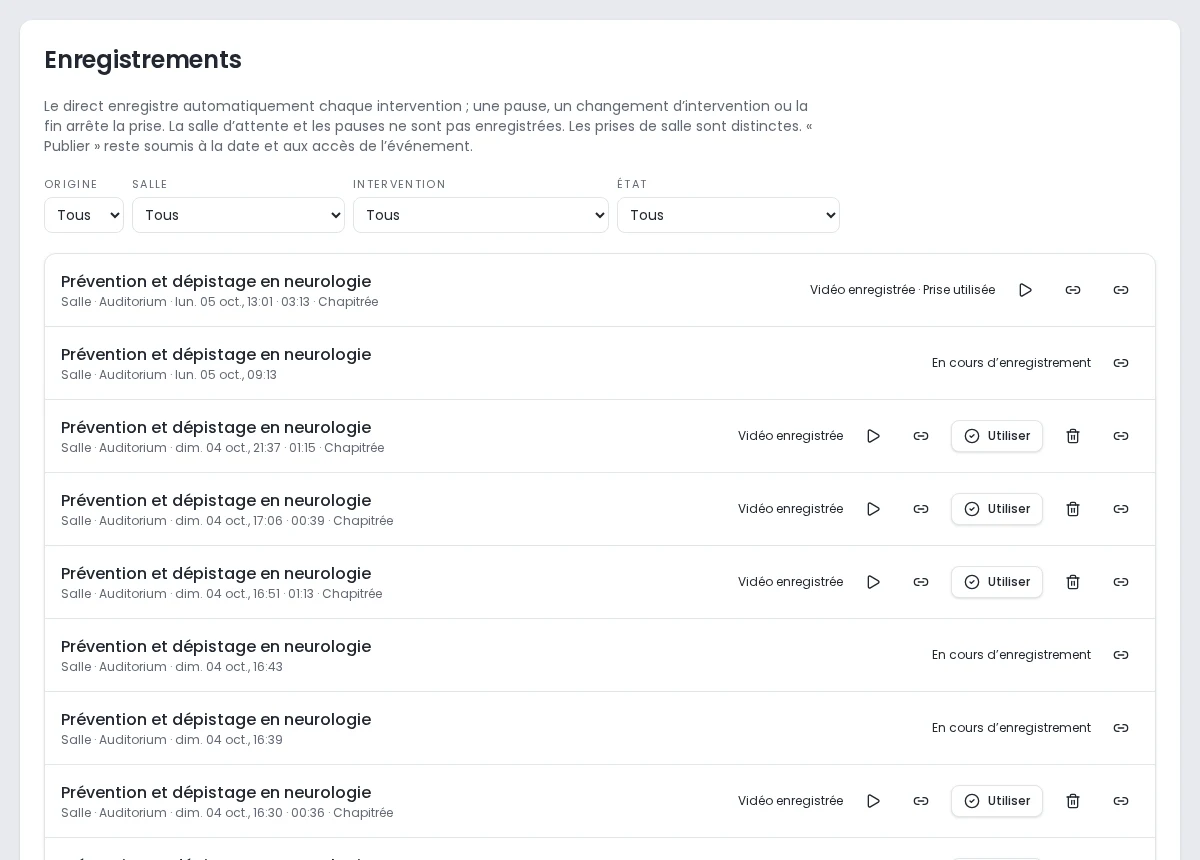Click Utiliser for the 17:06 recording
Viewport: 1200px width, 860px height.
click(x=997, y=509)
